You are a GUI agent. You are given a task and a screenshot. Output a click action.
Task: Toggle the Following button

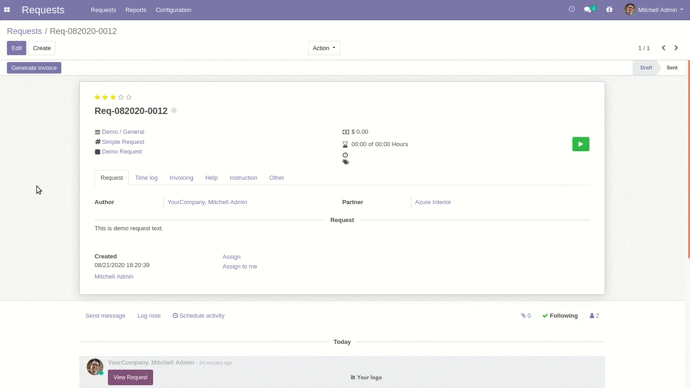pos(560,315)
